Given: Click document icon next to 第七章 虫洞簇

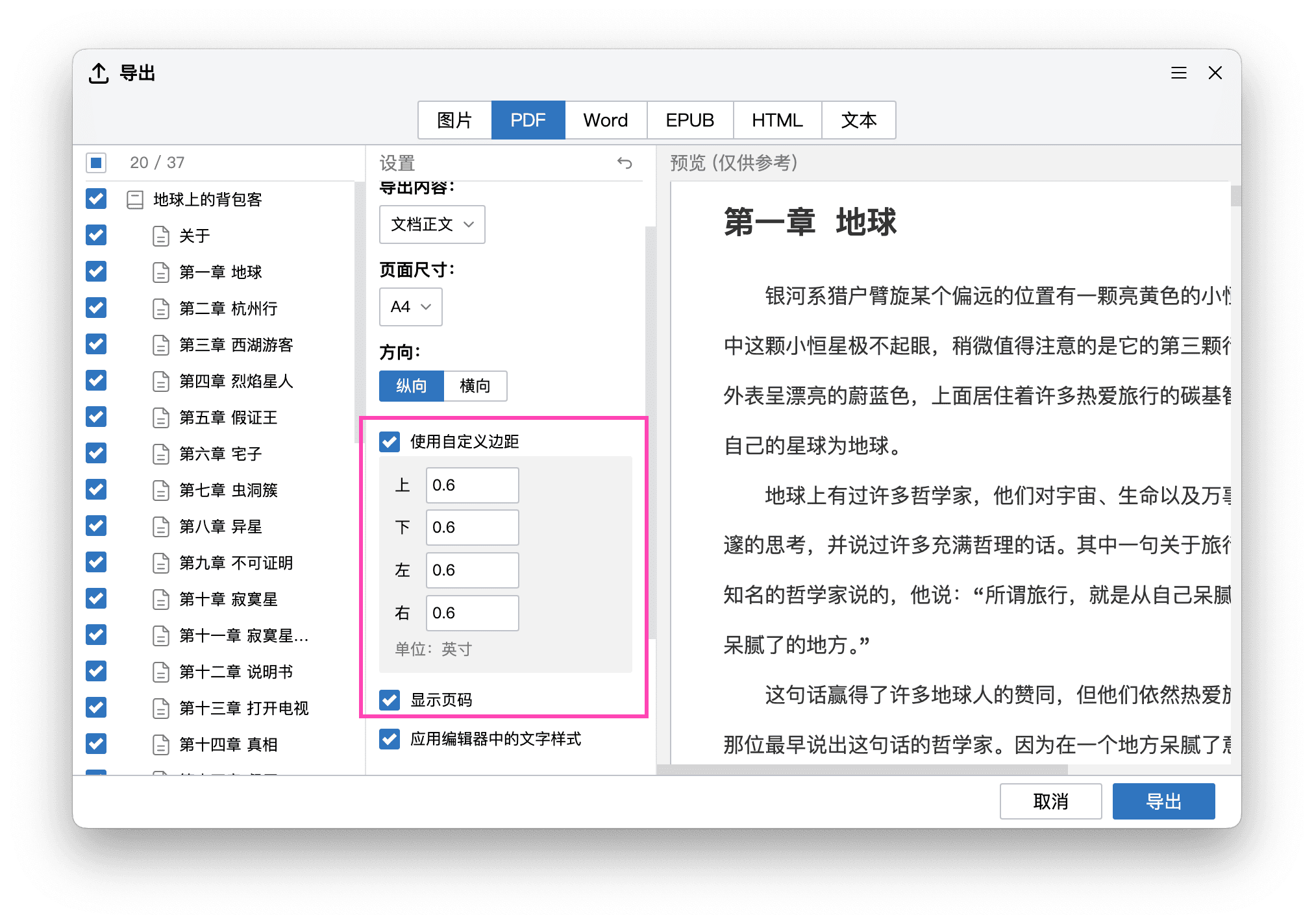Looking at the screenshot, I should (x=161, y=490).
